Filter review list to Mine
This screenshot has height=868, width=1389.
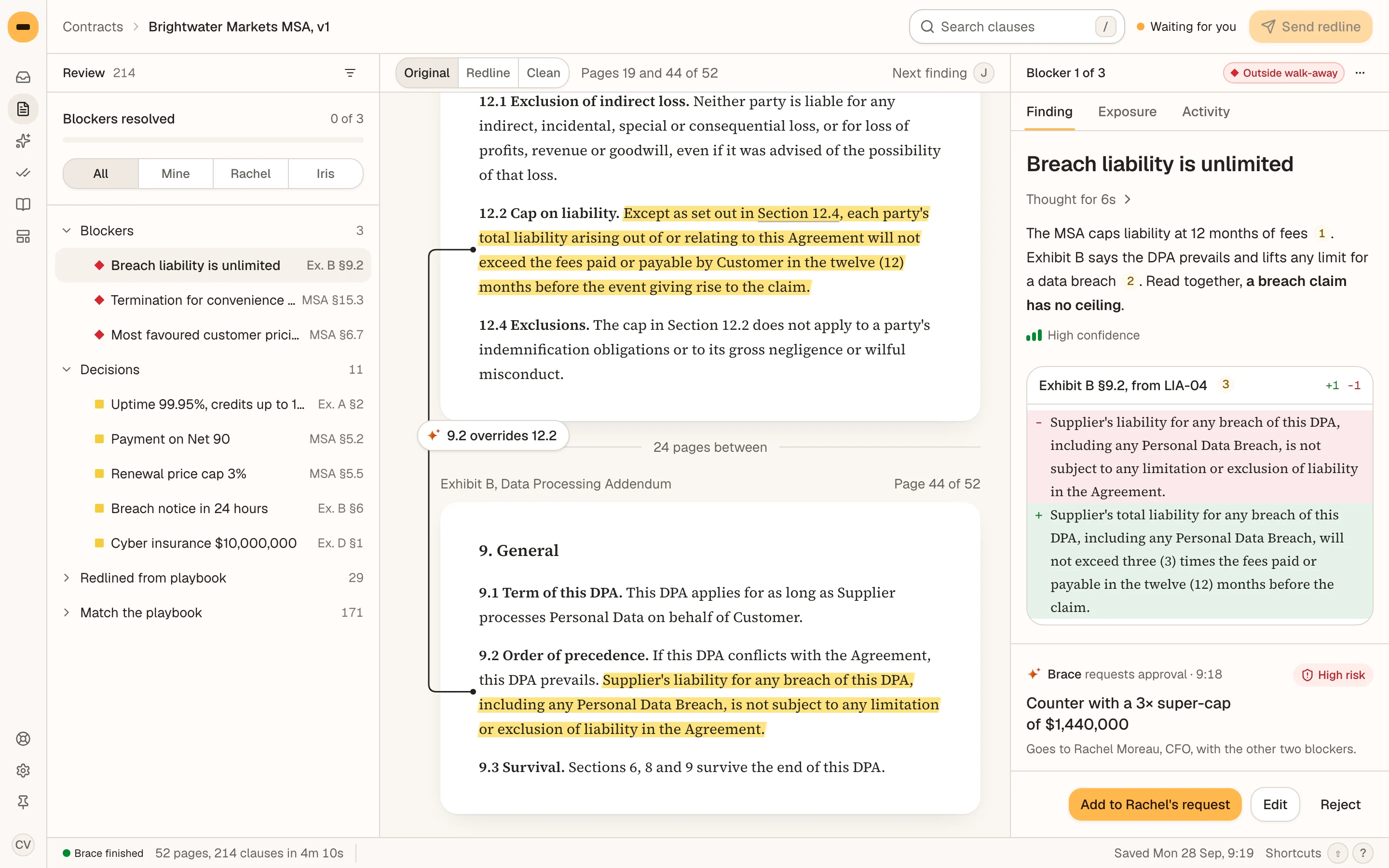coord(176,174)
